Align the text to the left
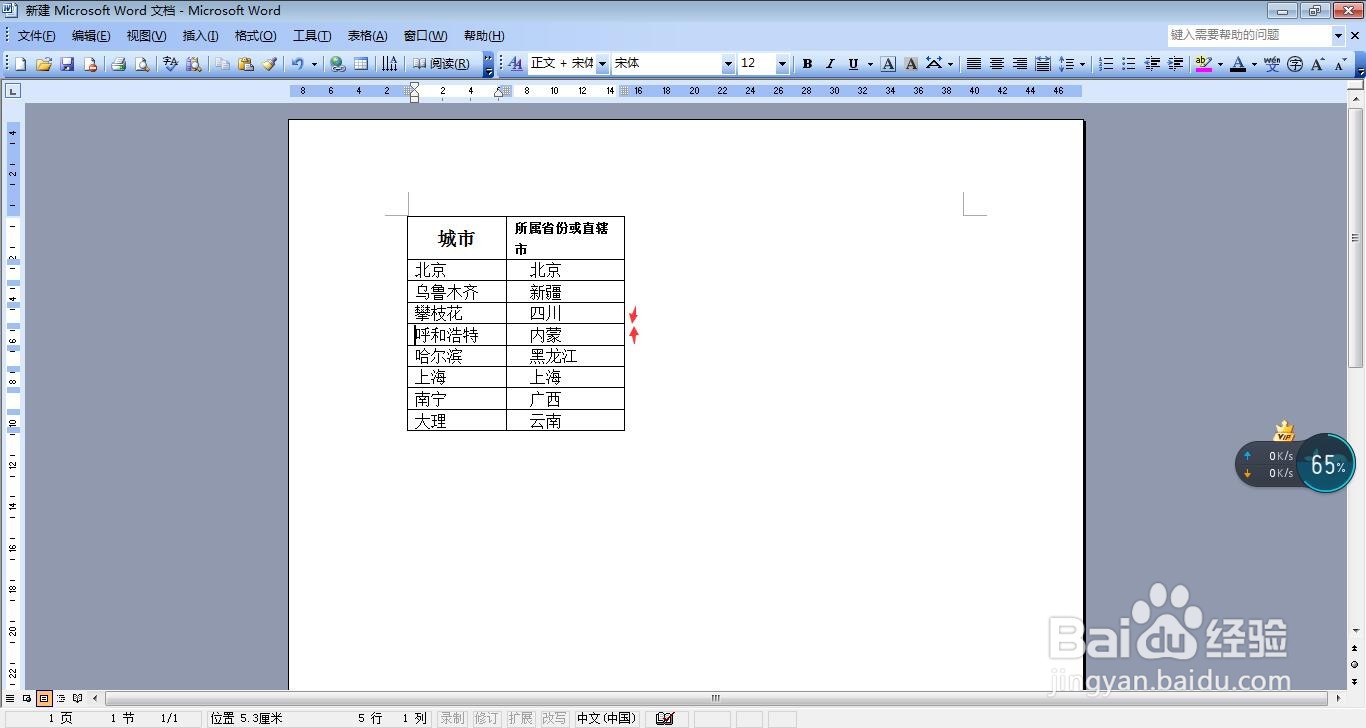The image size is (1366, 728). [x=973, y=64]
